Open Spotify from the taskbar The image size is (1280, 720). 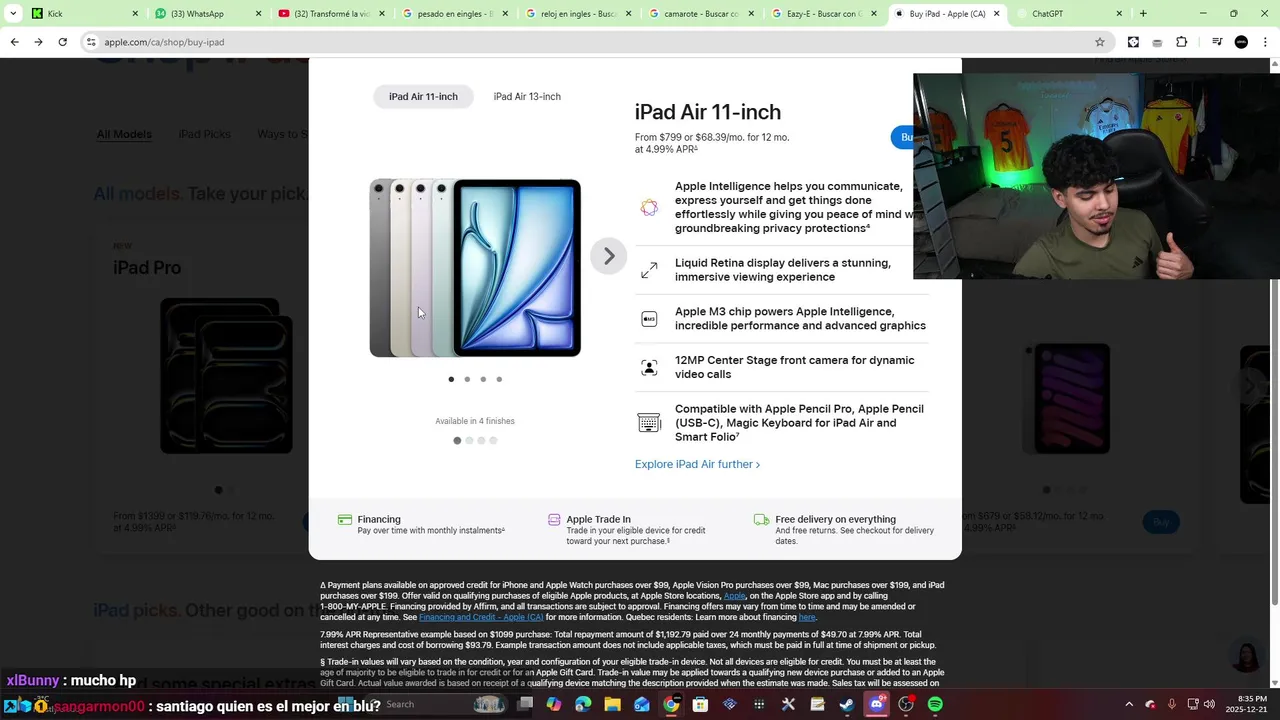pos(935,704)
